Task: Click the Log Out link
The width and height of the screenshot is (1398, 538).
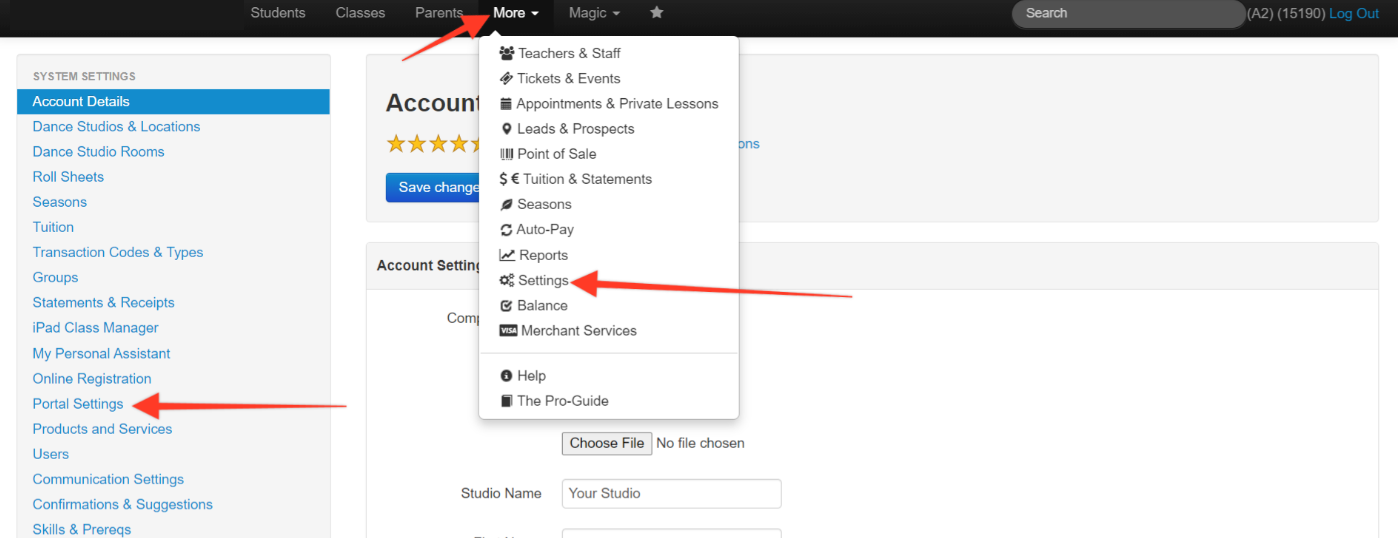Action: [1354, 13]
